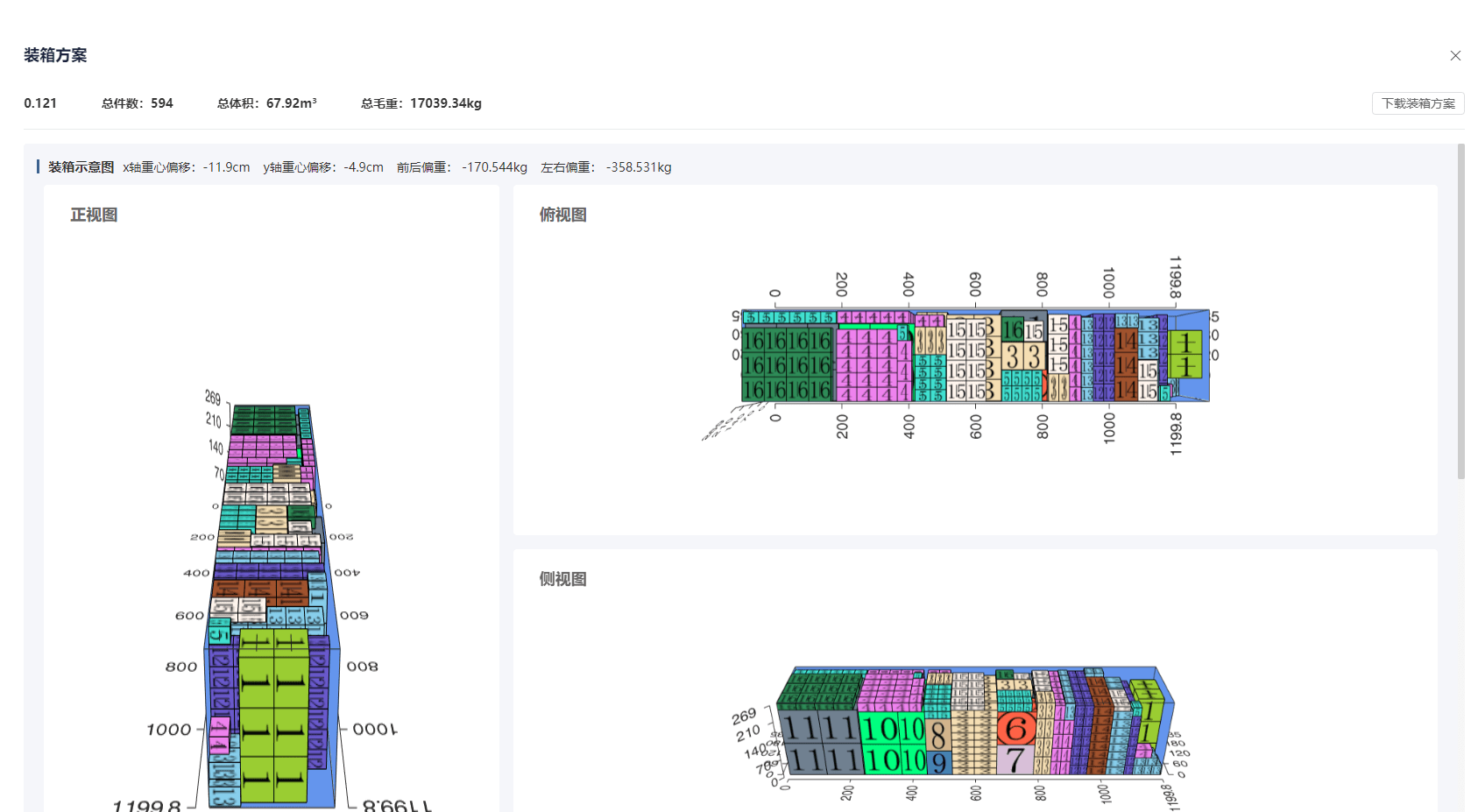Click the tan box 8 in side view
This screenshot has height=812, width=1471.
pos(937,734)
